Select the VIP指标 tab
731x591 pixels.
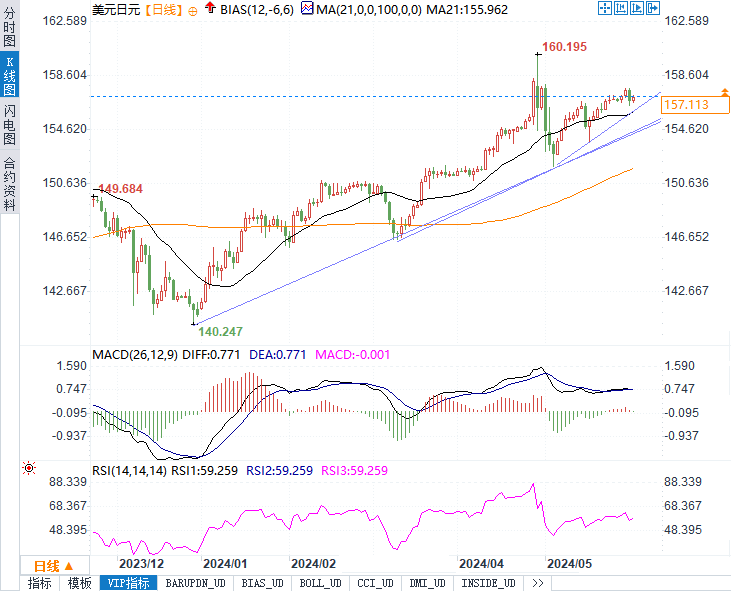click(x=128, y=583)
